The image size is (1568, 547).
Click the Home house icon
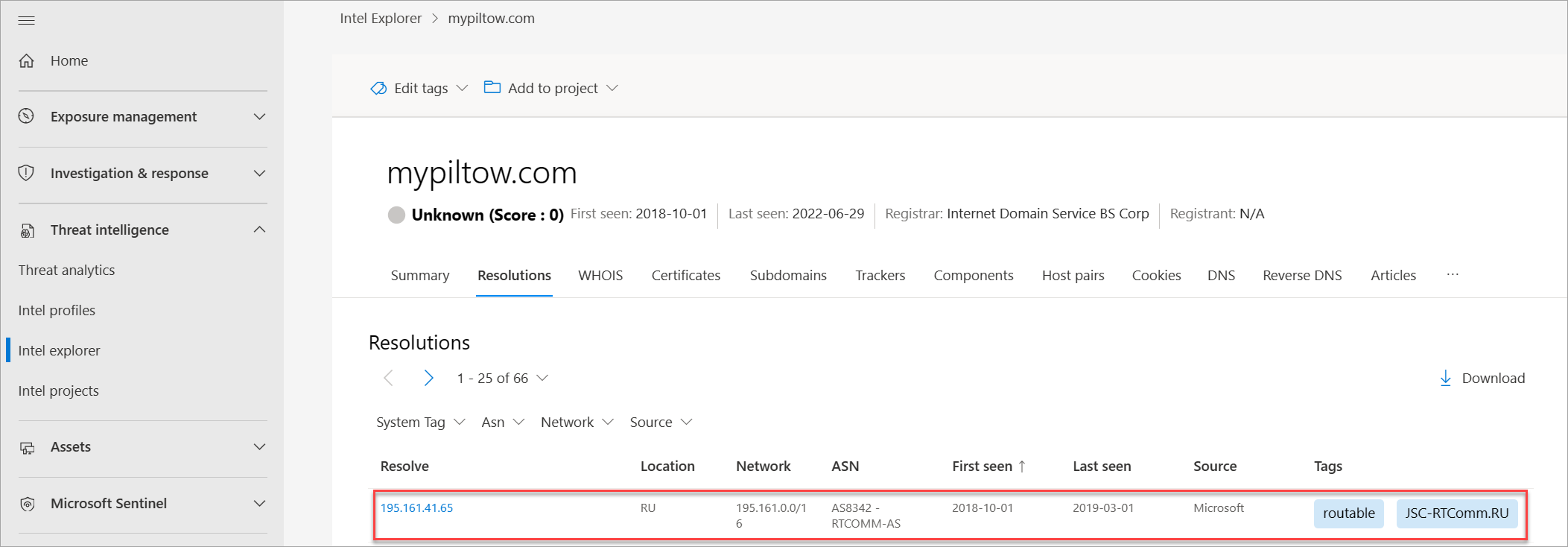[27, 61]
